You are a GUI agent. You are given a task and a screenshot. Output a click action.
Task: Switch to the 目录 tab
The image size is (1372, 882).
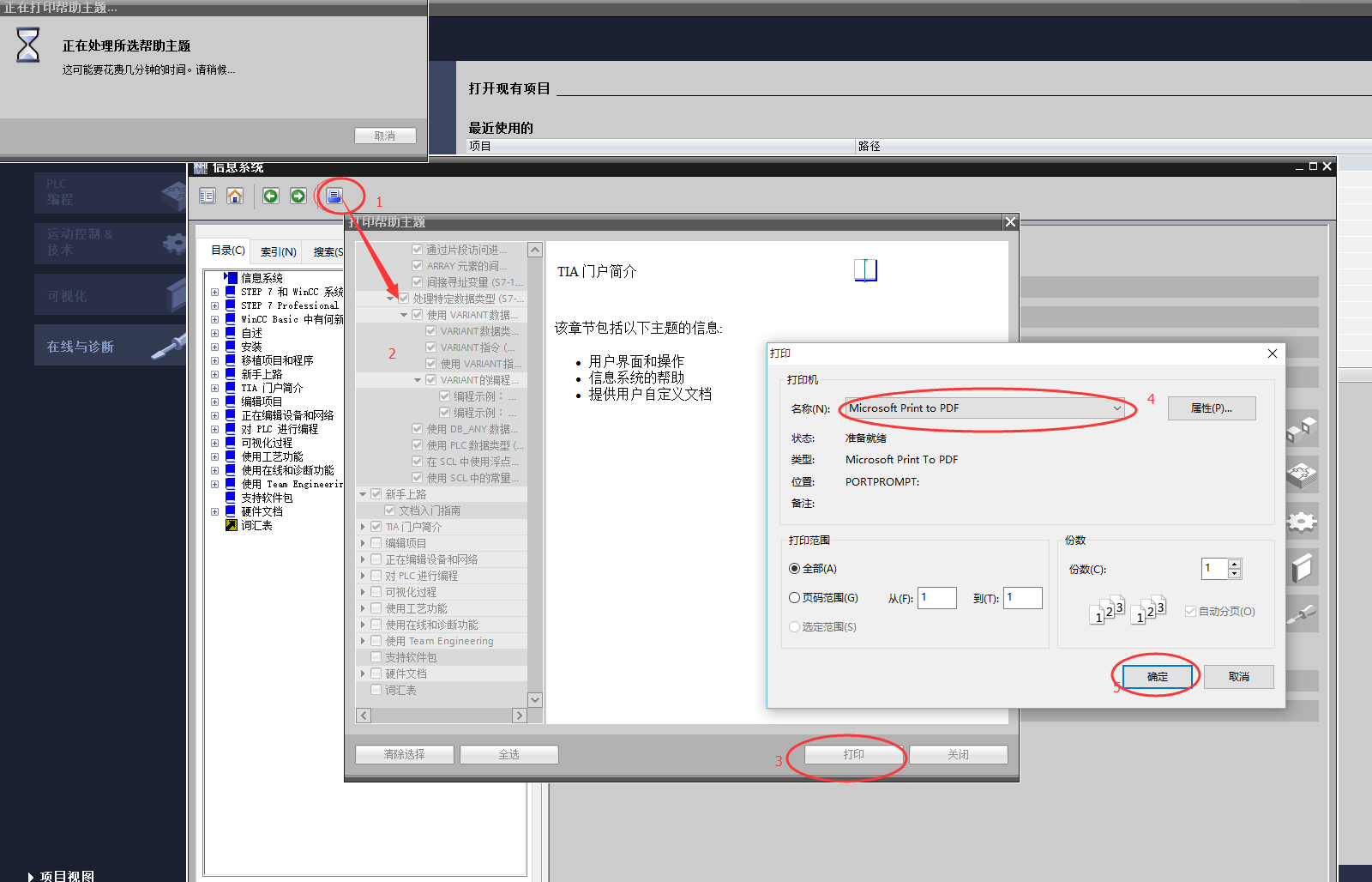228,251
